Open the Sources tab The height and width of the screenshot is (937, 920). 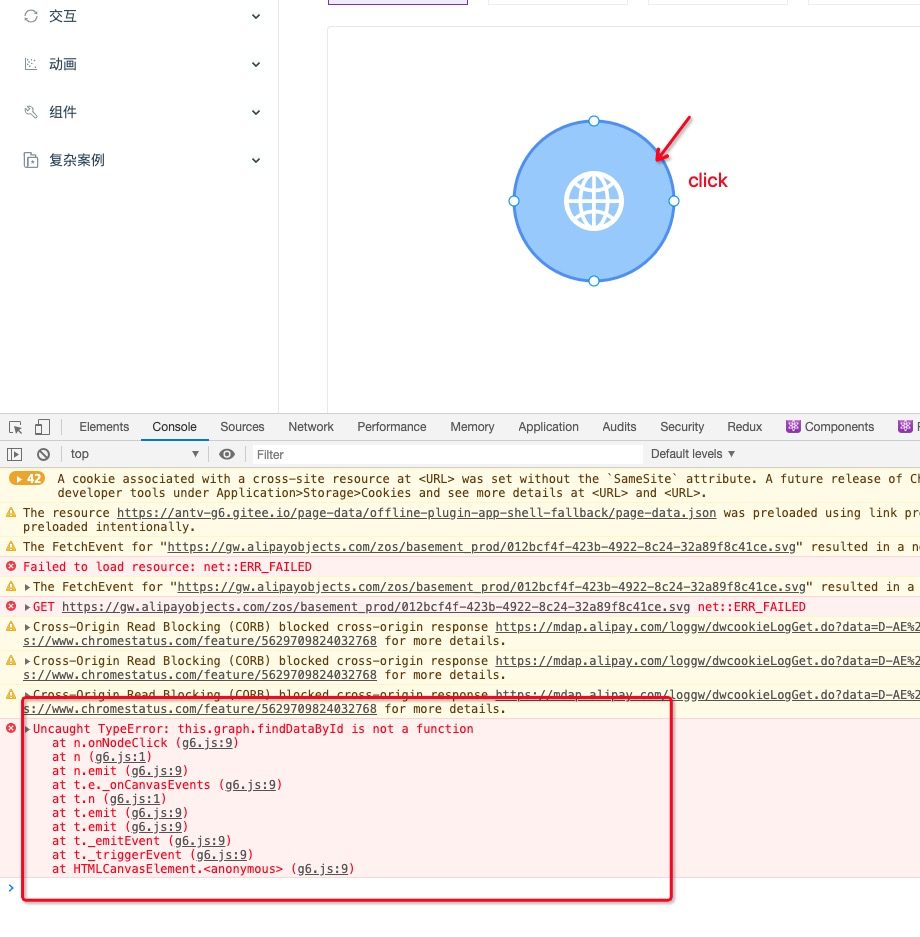click(x=242, y=427)
